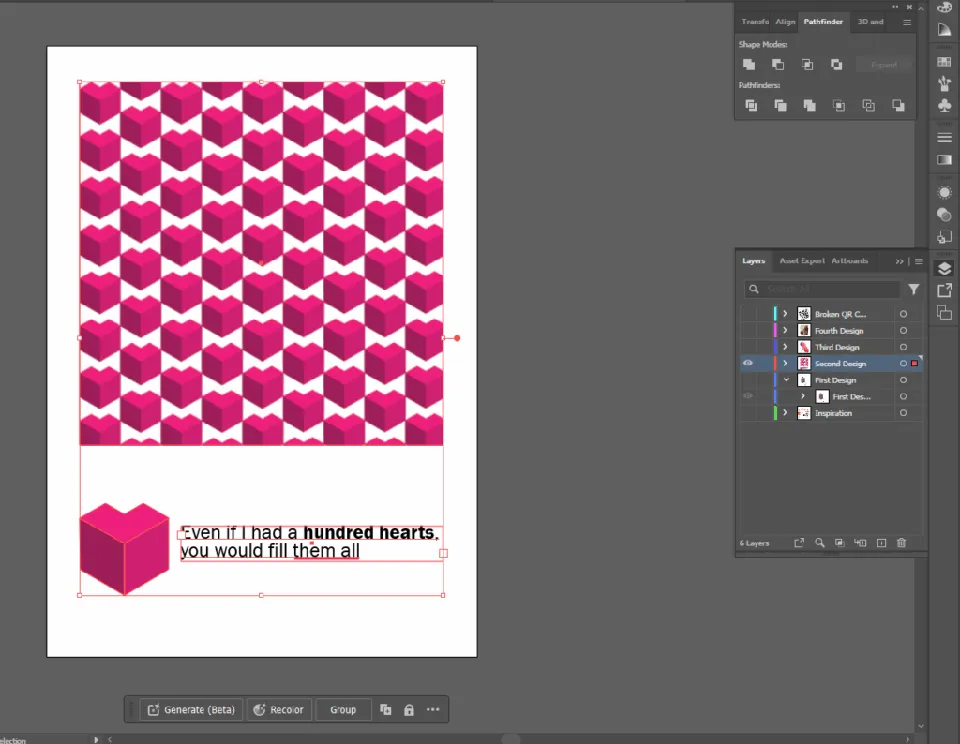Screen dimensions: 960x744
Task: Show the Broken QR C... layer
Action: click(748, 314)
